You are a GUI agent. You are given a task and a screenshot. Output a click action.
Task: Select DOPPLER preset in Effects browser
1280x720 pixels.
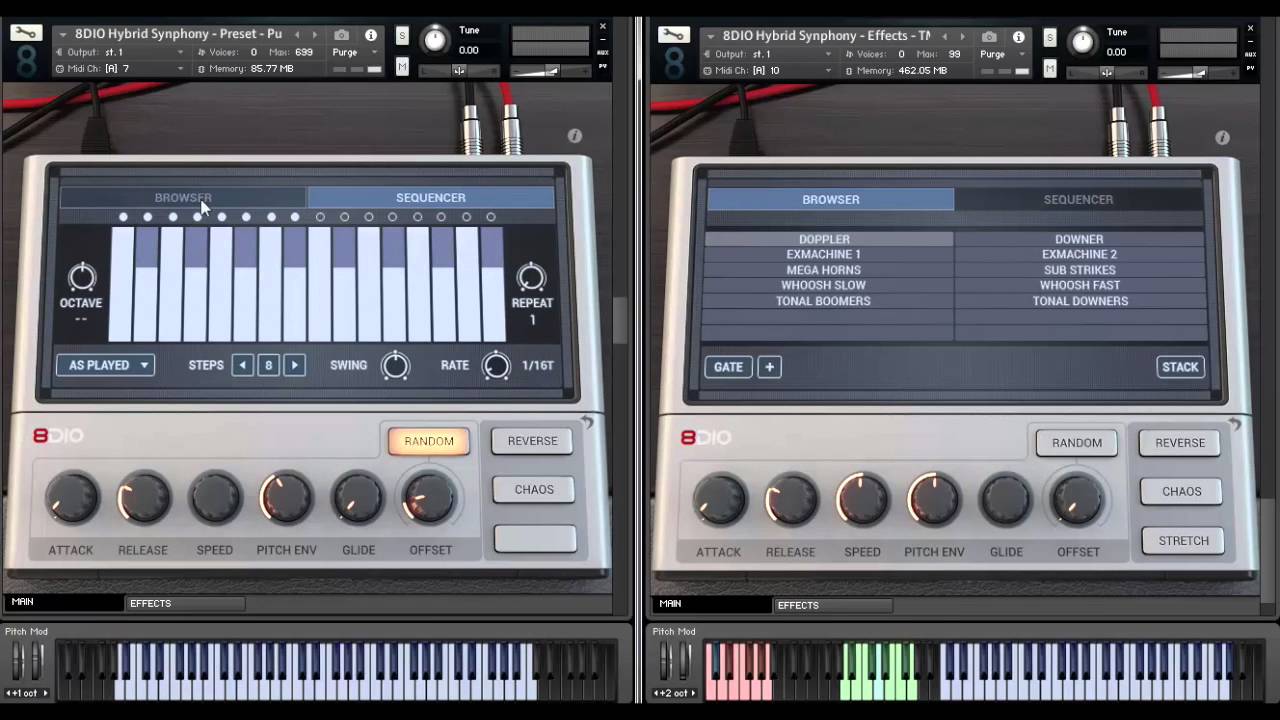click(x=829, y=240)
